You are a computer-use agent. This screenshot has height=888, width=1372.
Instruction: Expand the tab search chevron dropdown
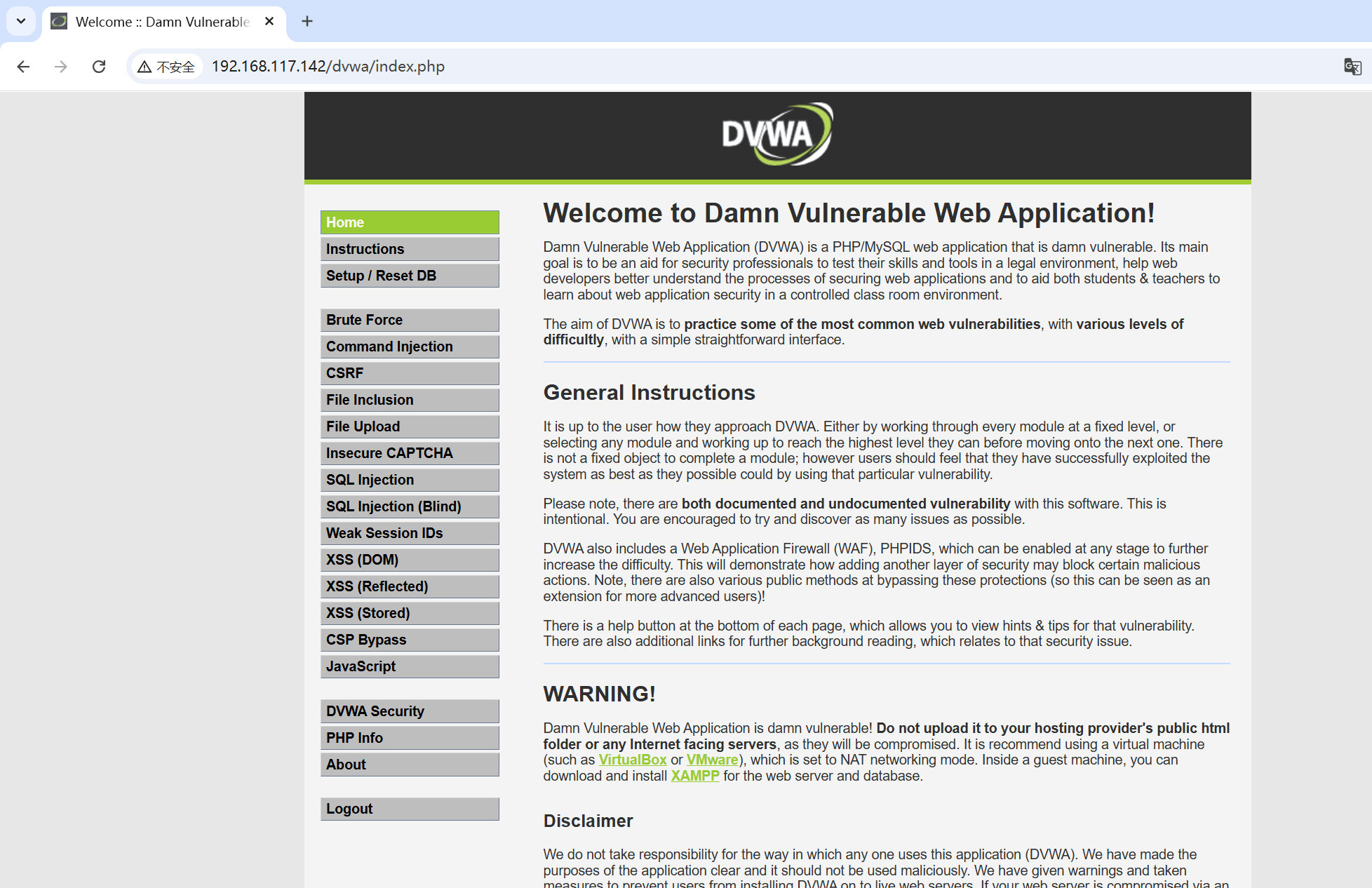coord(21,21)
